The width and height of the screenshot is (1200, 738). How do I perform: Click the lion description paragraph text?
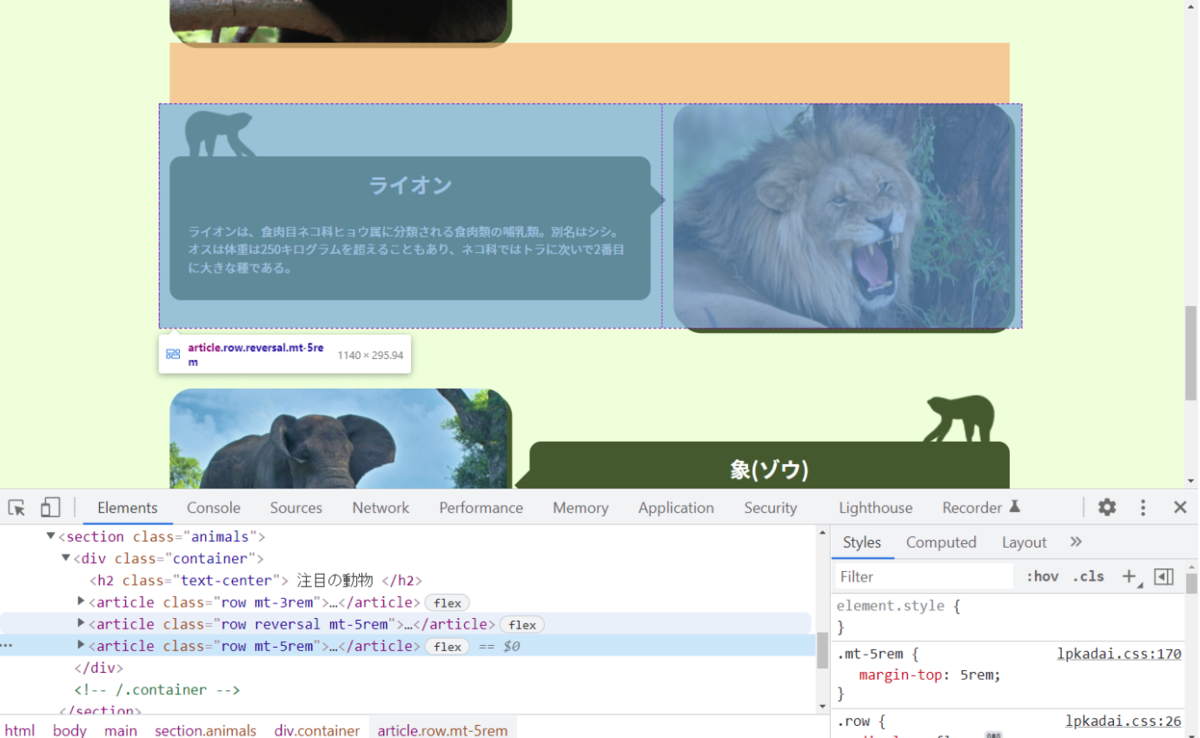407,249
